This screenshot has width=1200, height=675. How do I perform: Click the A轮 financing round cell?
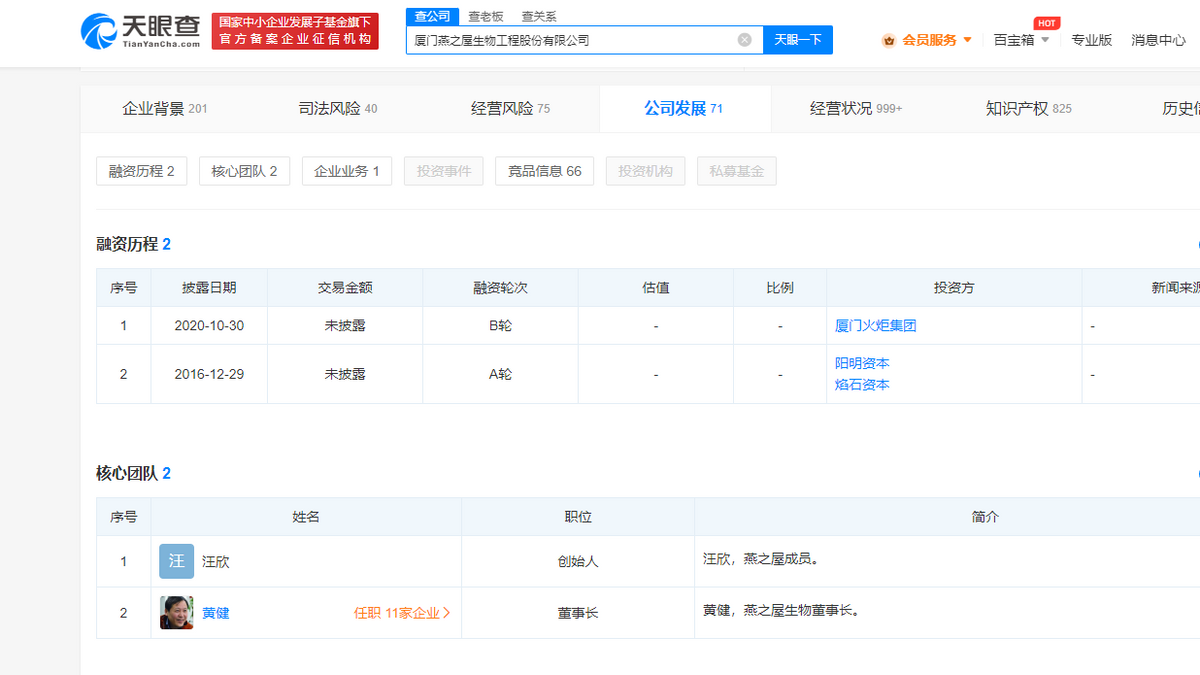[x=500, y=374]
